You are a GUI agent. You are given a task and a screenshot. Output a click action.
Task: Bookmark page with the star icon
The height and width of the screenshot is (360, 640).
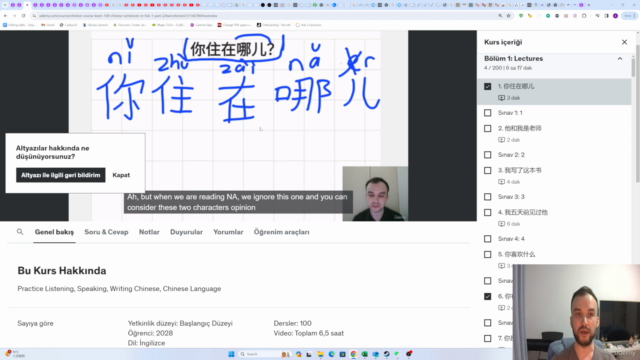coord(509,16)
